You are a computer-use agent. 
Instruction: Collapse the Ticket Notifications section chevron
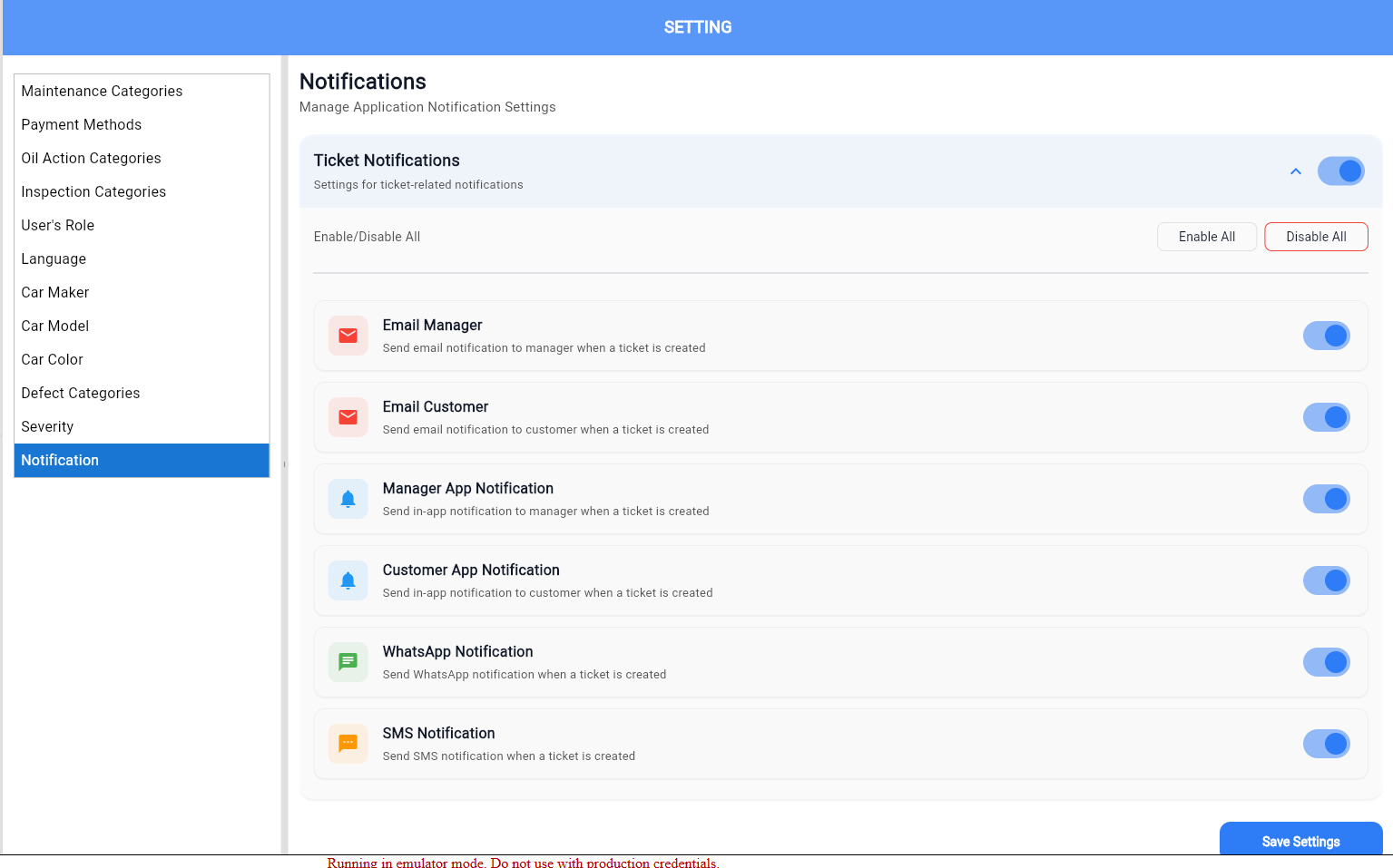1295,171
